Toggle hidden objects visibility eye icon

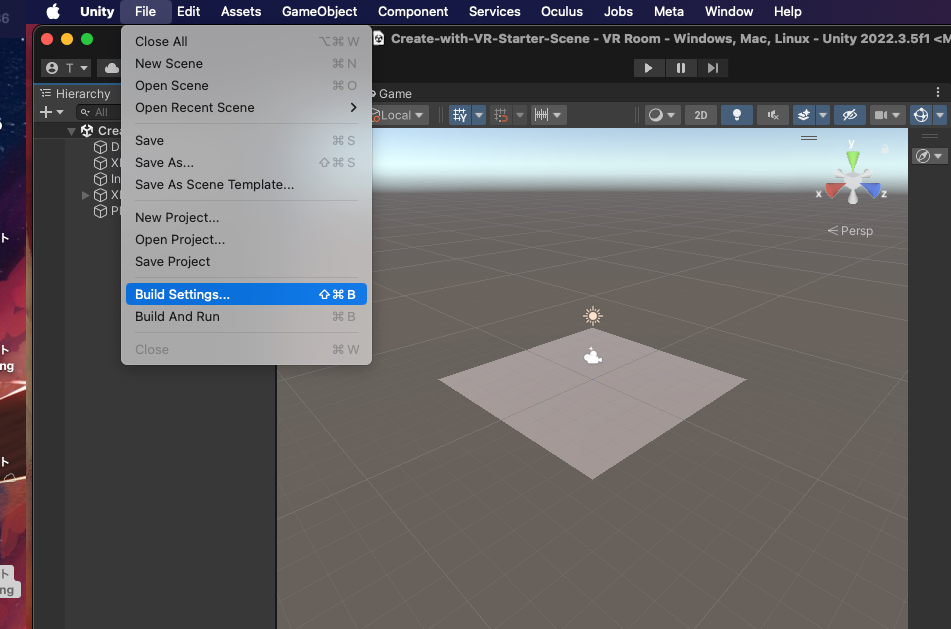coord(850,115)
